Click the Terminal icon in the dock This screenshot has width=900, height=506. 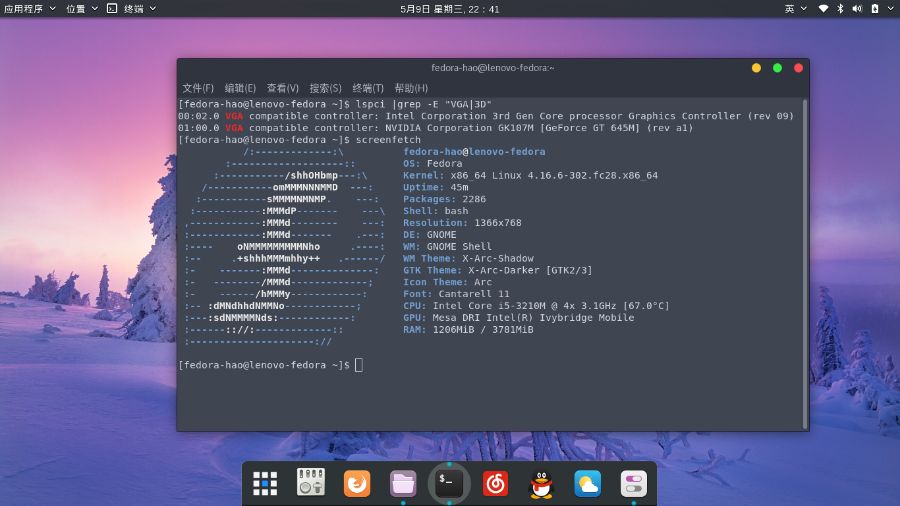pos(449,483)
